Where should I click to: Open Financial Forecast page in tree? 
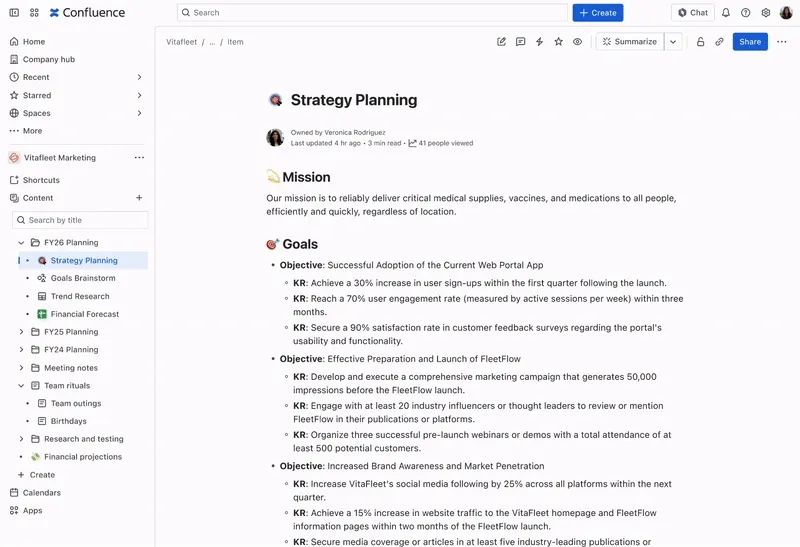(83, 314)
